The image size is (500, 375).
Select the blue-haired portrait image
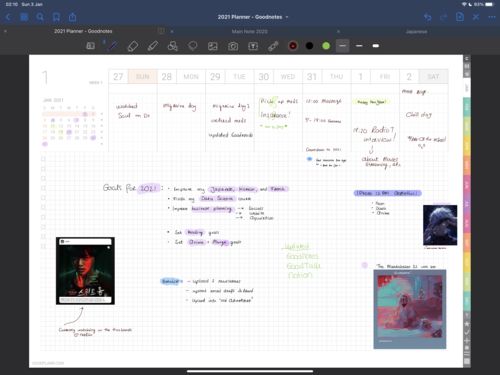pyautogui.click(x=440, y=225)
